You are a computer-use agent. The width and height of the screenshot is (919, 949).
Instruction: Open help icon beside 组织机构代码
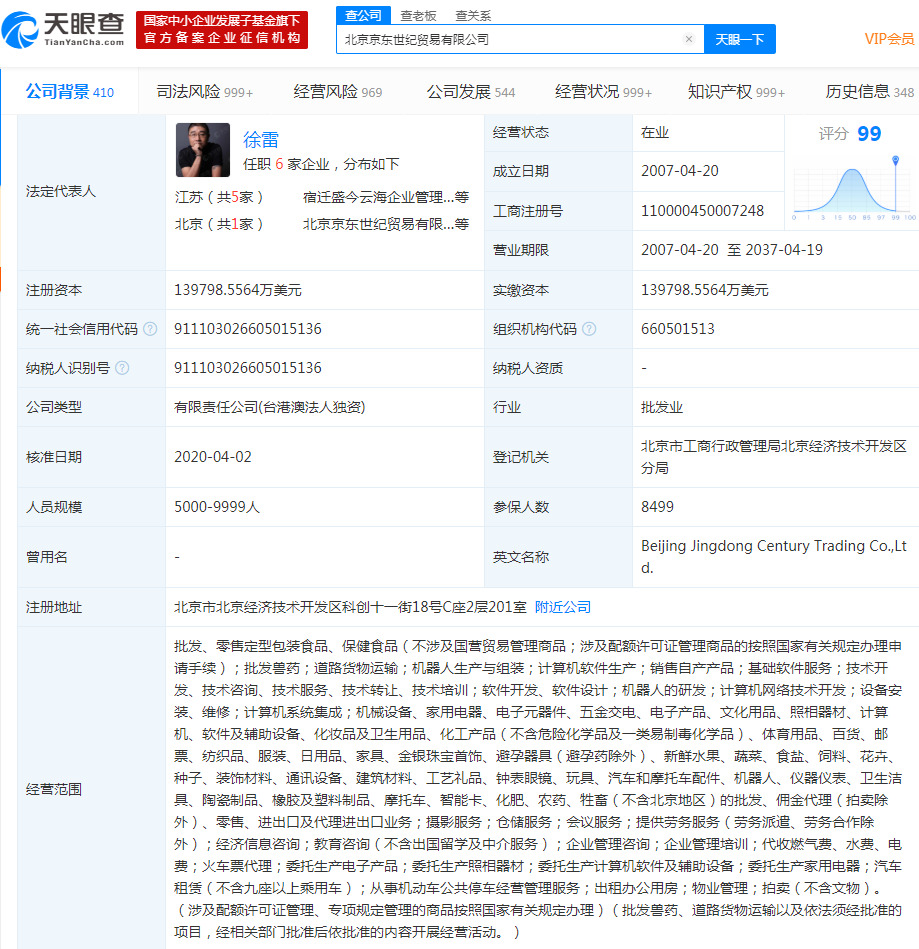click(588, 329)
